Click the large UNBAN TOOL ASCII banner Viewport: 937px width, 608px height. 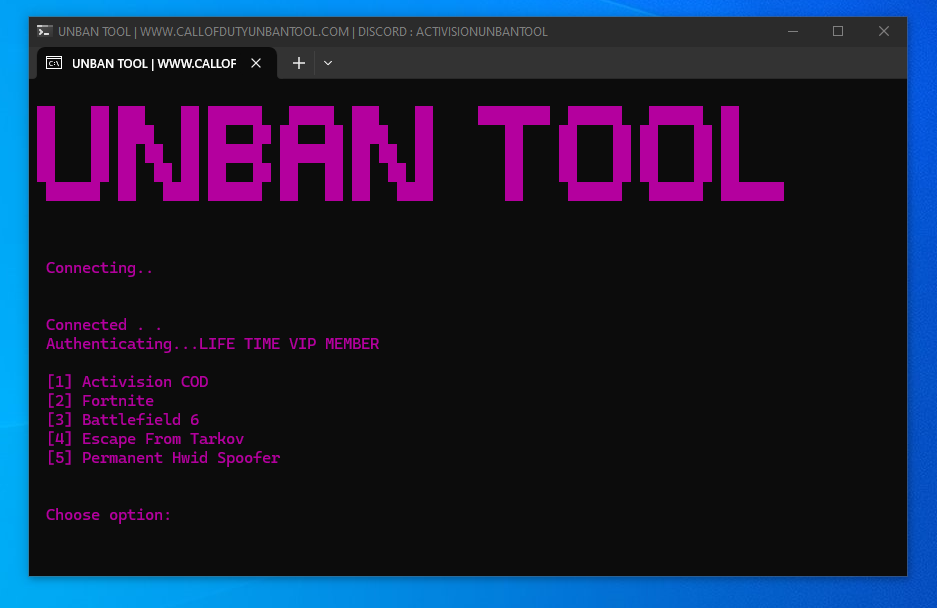(x=411, y=154)
